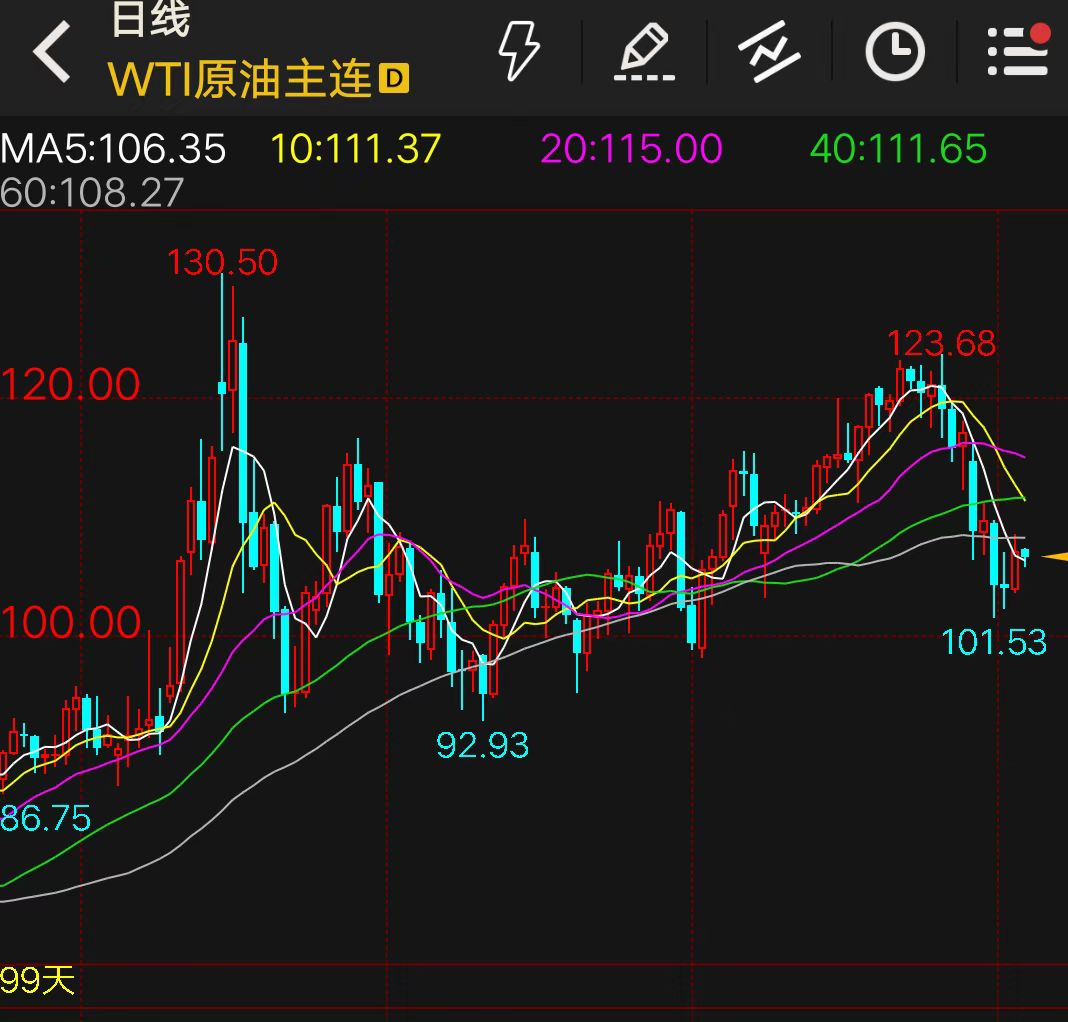This screenshot has width=1068, height=1022.
Task: Tap the latest candlestick at chart right
Action: pyautogui.click(x=1024, y=555)
